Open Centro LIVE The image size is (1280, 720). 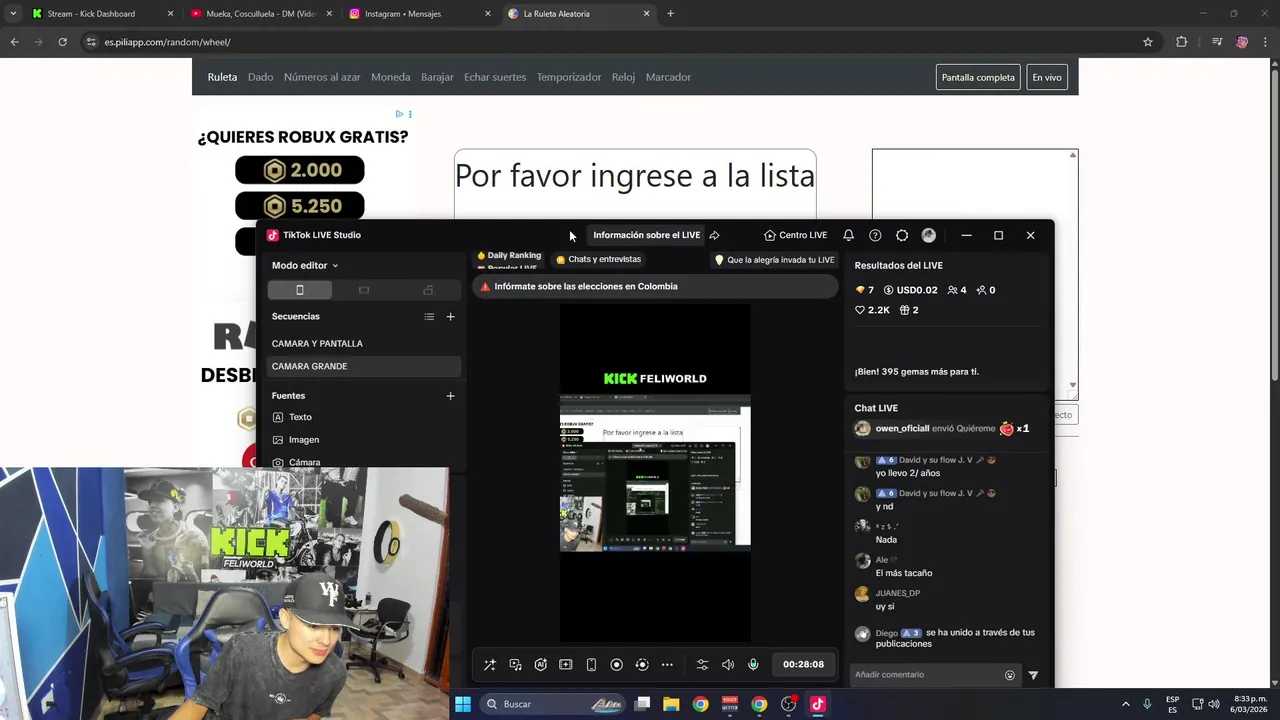pyautogui.click(x=795, y=235)
